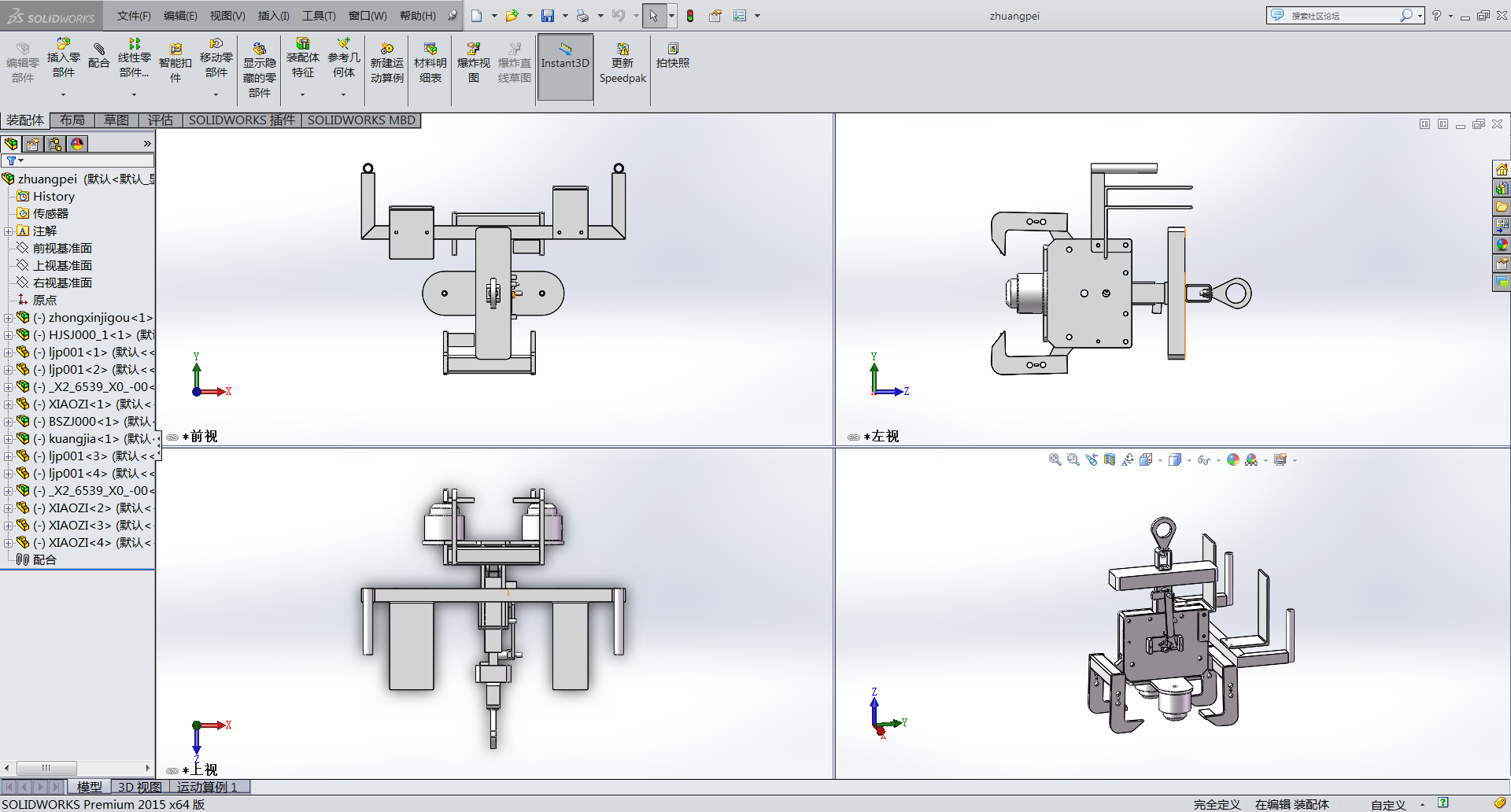
Task: Click the Edit Appearance color ball icon
Action: [1233, 460]
